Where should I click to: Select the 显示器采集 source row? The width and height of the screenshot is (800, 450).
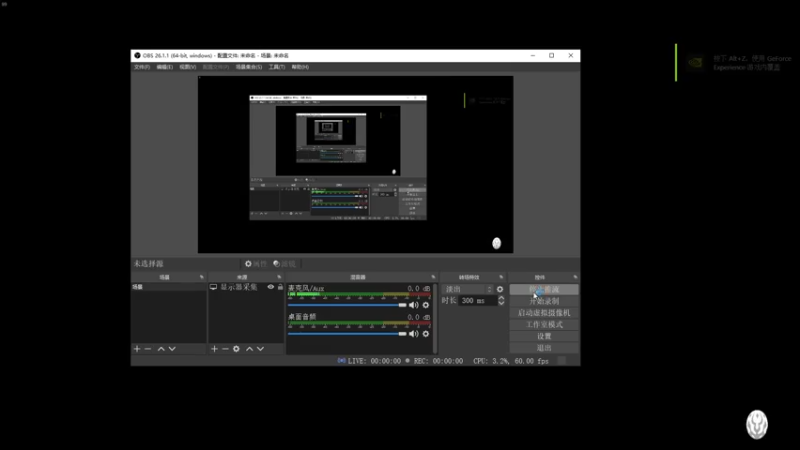click(x=246, y=287)
